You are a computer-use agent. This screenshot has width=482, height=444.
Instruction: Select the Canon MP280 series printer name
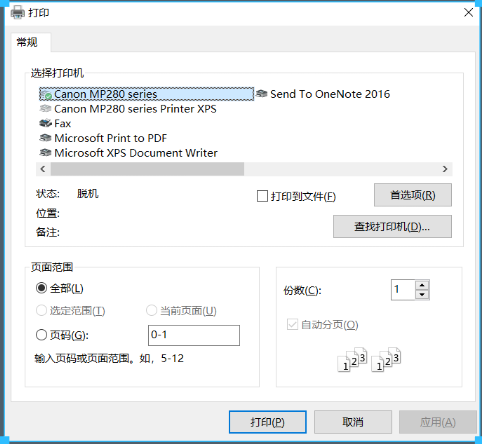105,94
